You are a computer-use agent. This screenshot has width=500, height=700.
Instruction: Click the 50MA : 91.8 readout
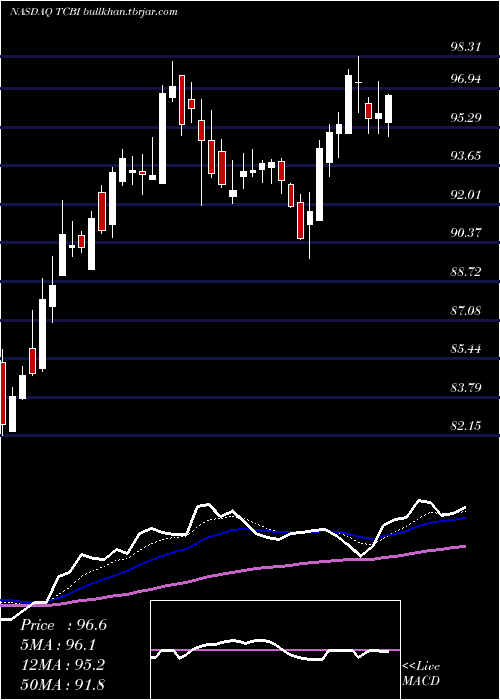(x=62, y=684)
